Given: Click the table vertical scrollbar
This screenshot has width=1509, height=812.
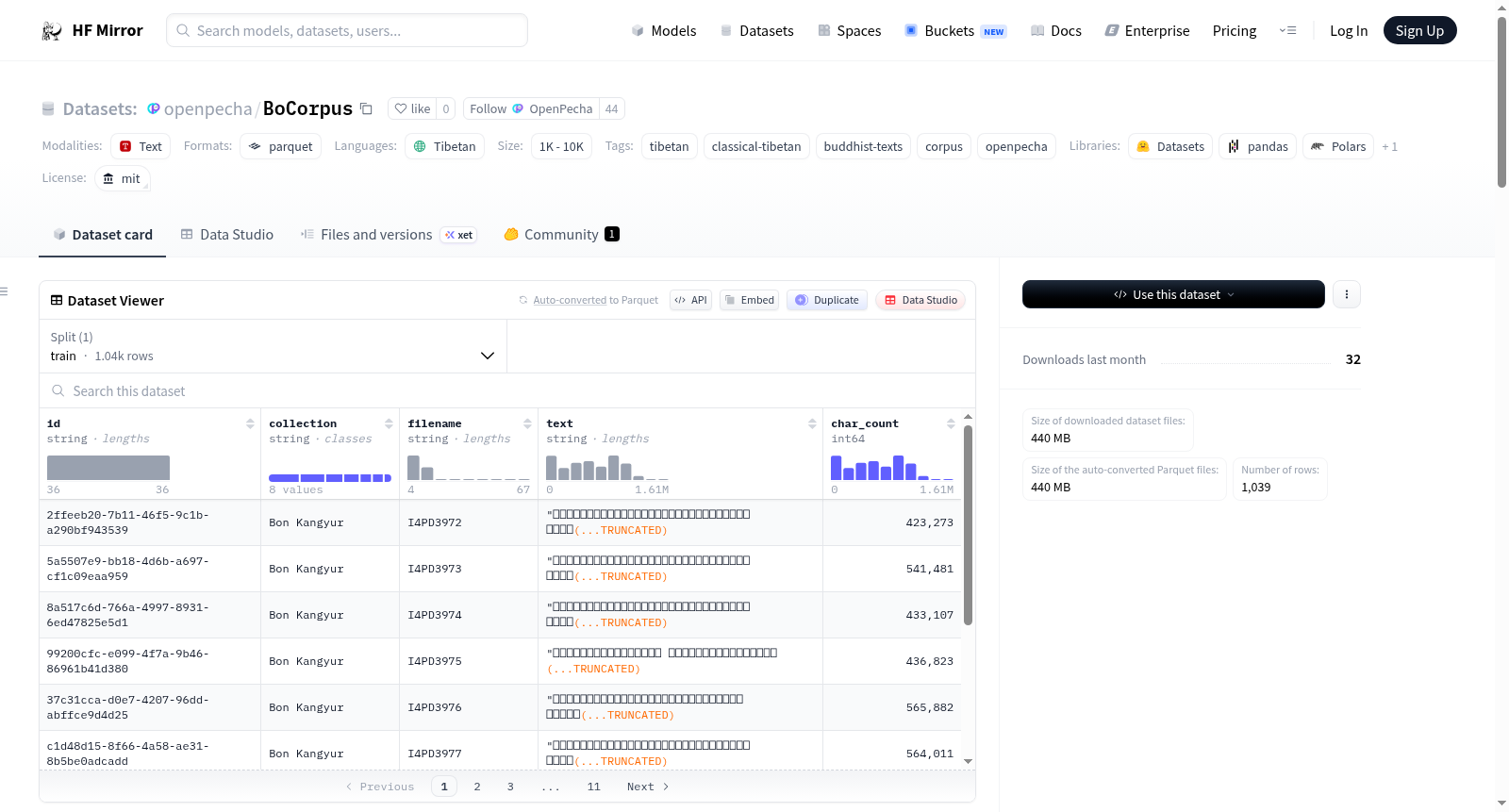Looking at the screenshot, I should (968, 524).
